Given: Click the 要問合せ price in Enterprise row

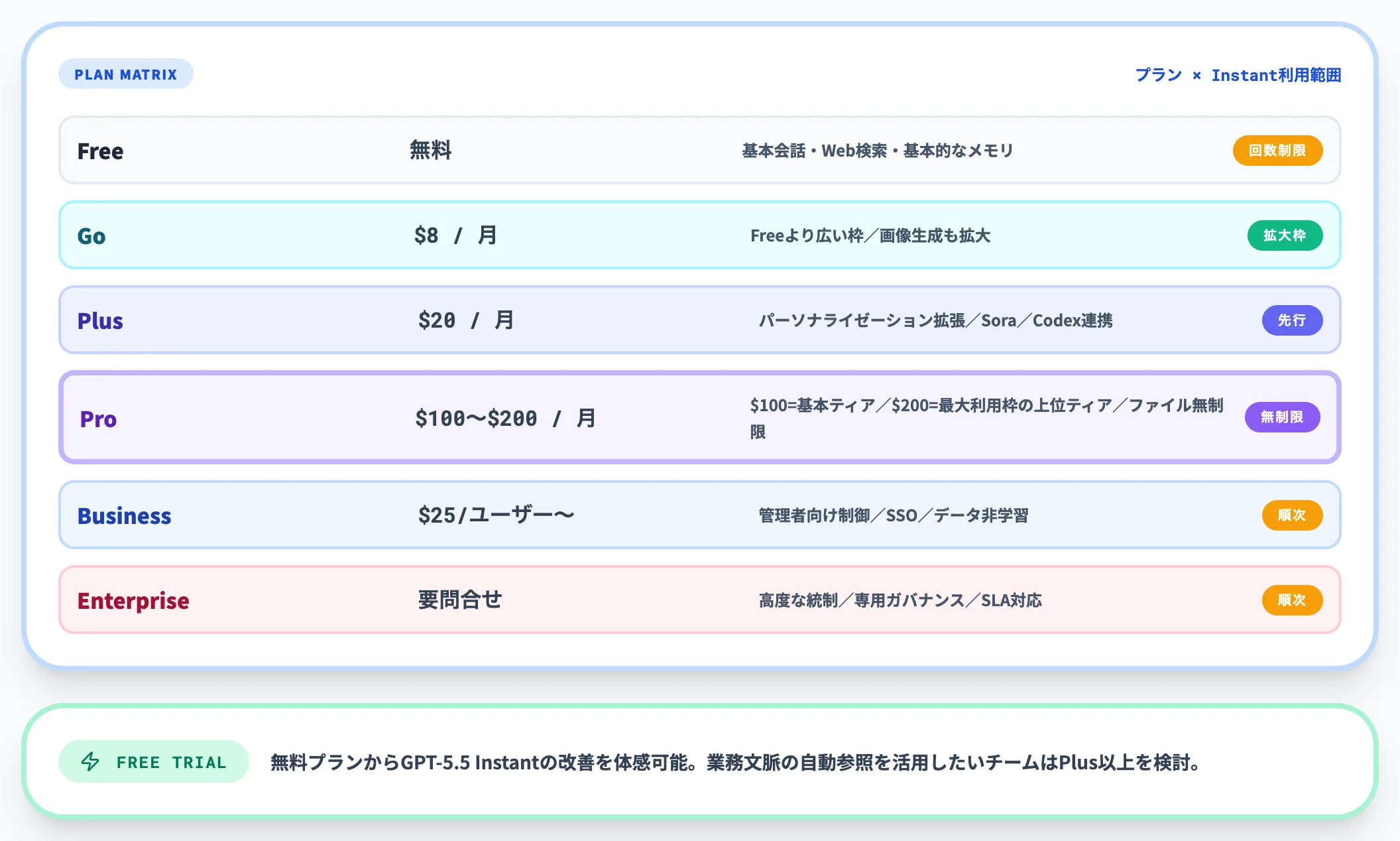Looking at the screenshot, I should 460,600.
